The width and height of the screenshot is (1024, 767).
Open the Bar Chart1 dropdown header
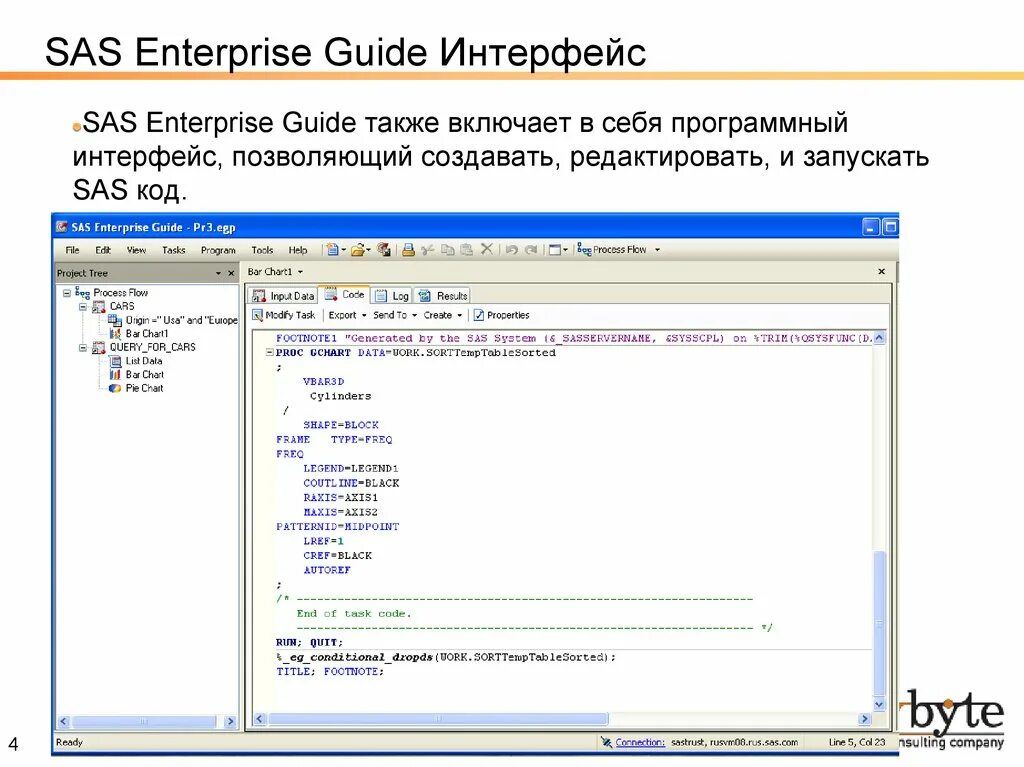tap(275, 272)
